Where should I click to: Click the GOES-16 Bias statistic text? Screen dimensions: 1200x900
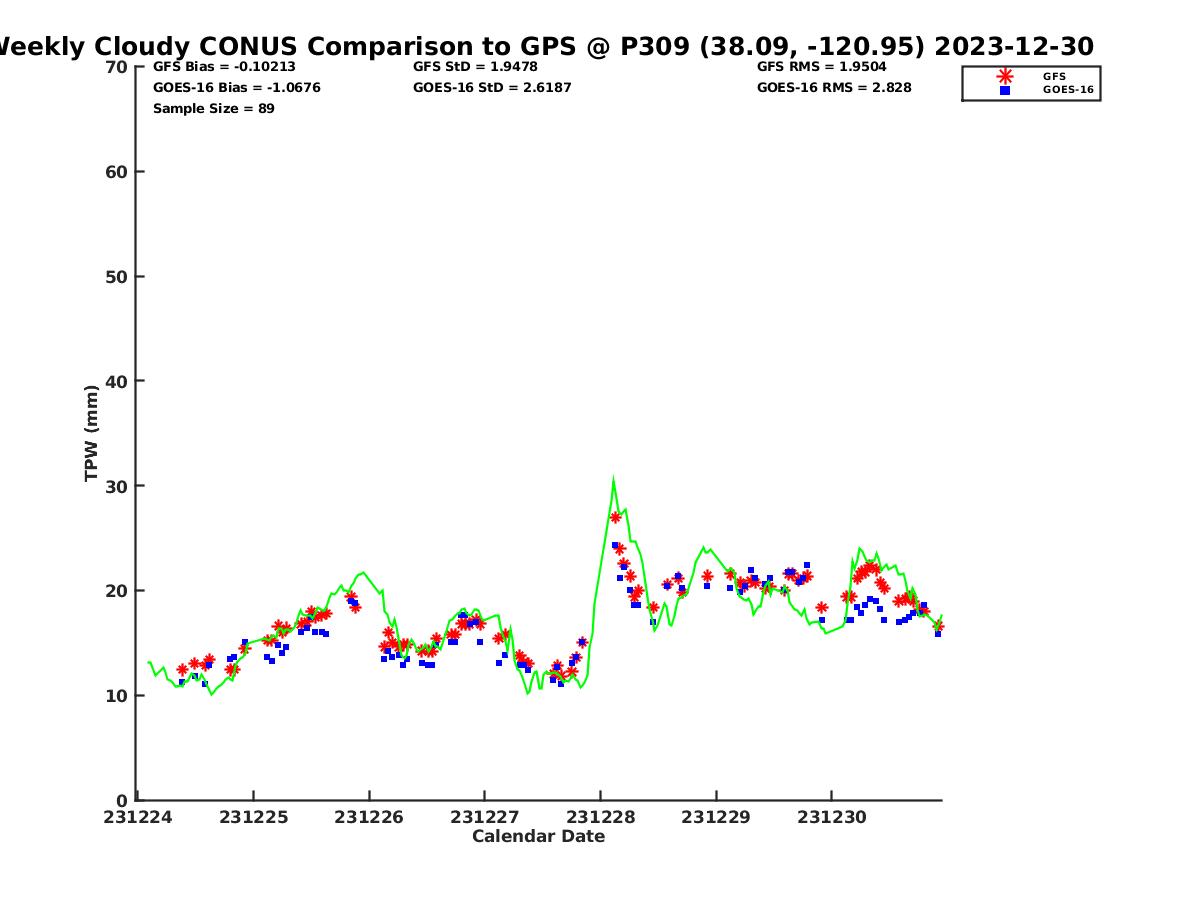tap(236, 87)
